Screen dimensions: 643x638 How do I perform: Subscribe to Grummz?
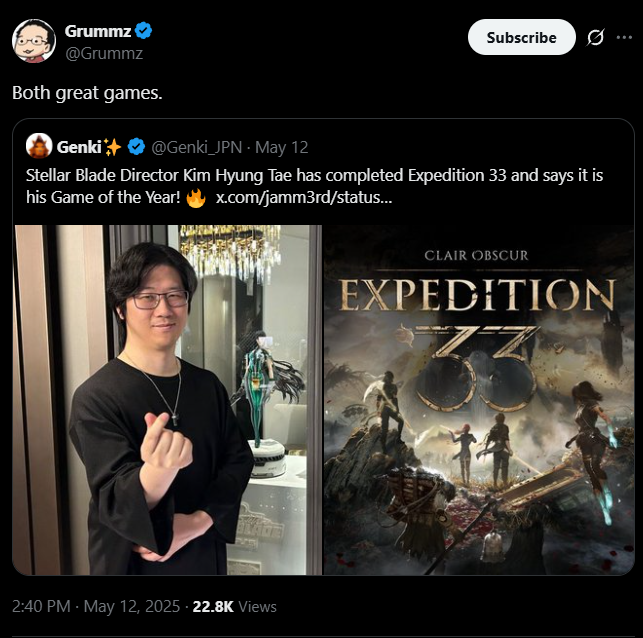(x=522, y=37)
